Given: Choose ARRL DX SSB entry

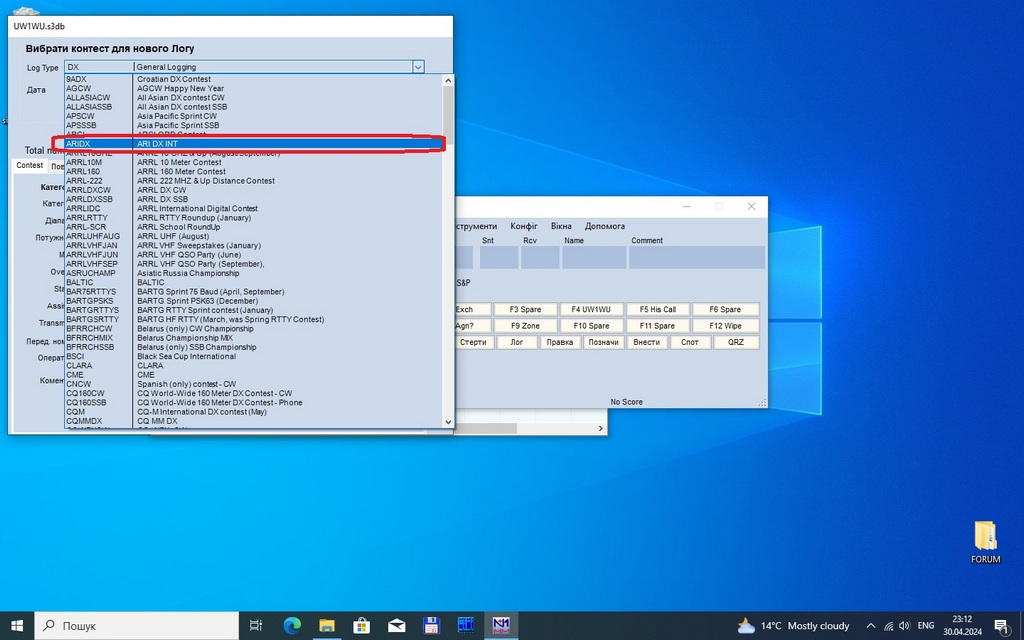Looking at the screenshot, I should (x=254, y=199).
